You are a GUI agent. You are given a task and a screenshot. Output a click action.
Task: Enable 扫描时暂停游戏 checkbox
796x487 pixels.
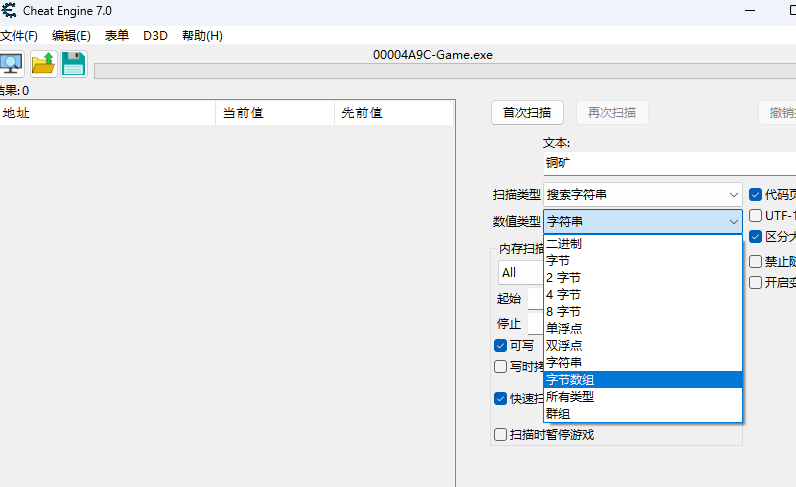tap(501, 435)
